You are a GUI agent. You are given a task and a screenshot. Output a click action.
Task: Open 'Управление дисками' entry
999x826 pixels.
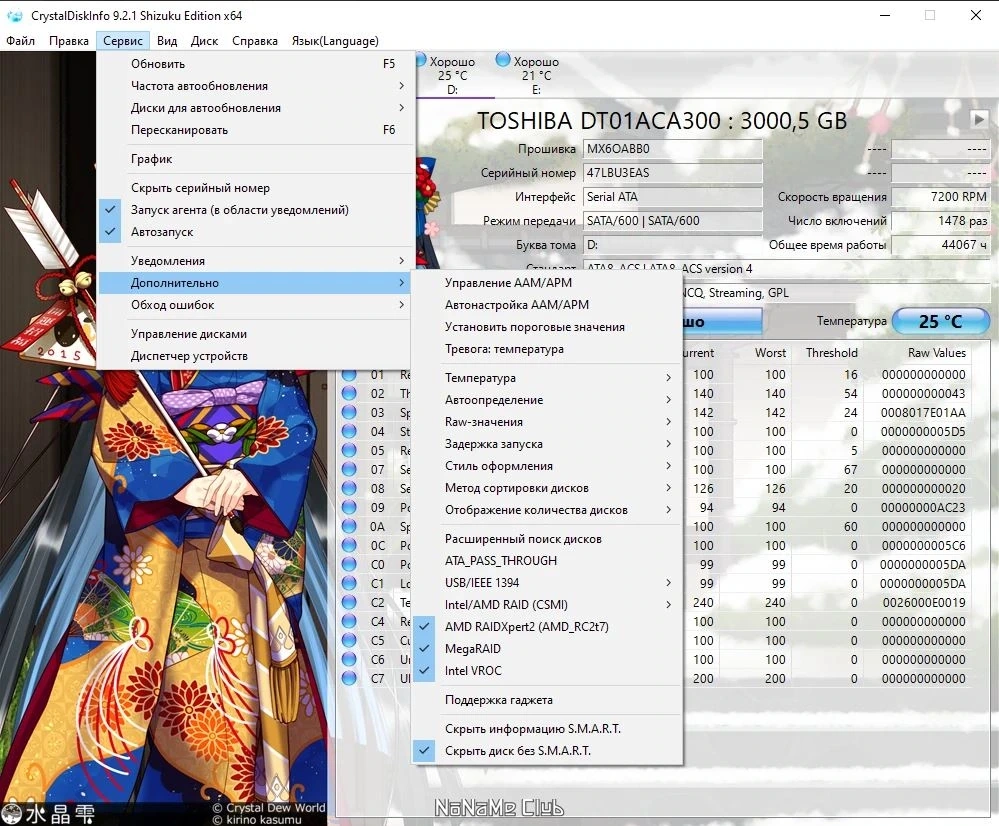pyautogui.click(x=255, y=334)
